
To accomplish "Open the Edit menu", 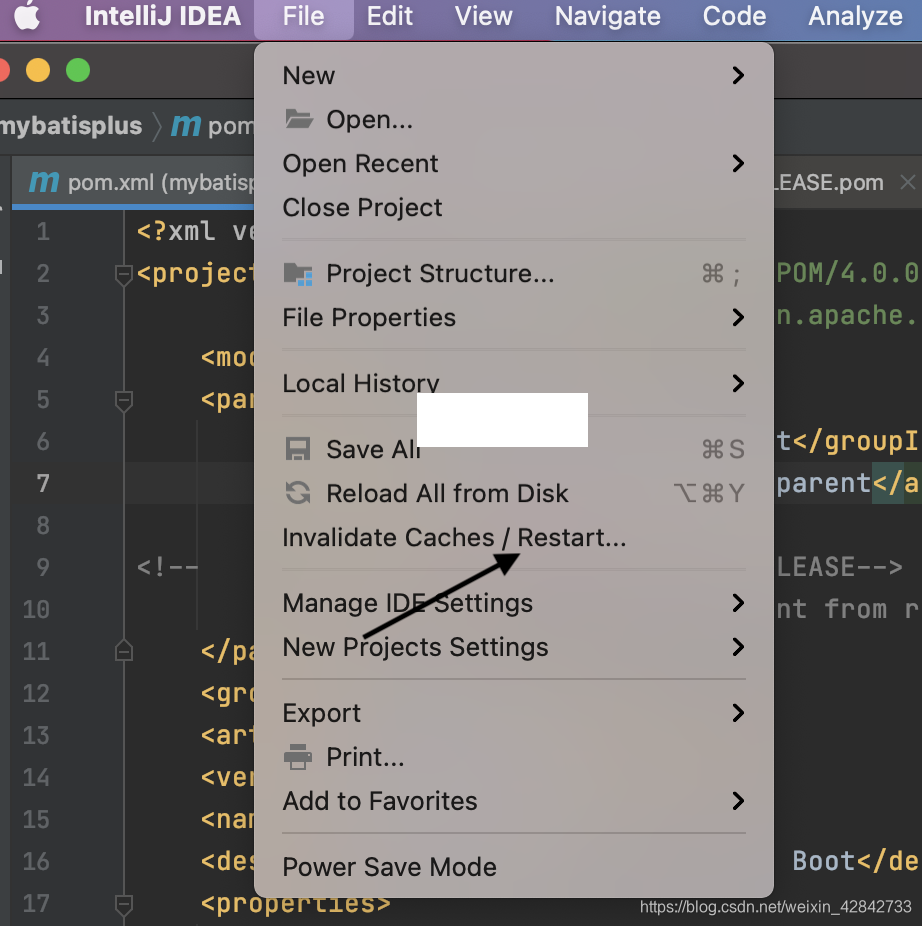I will tap(389, 16).
